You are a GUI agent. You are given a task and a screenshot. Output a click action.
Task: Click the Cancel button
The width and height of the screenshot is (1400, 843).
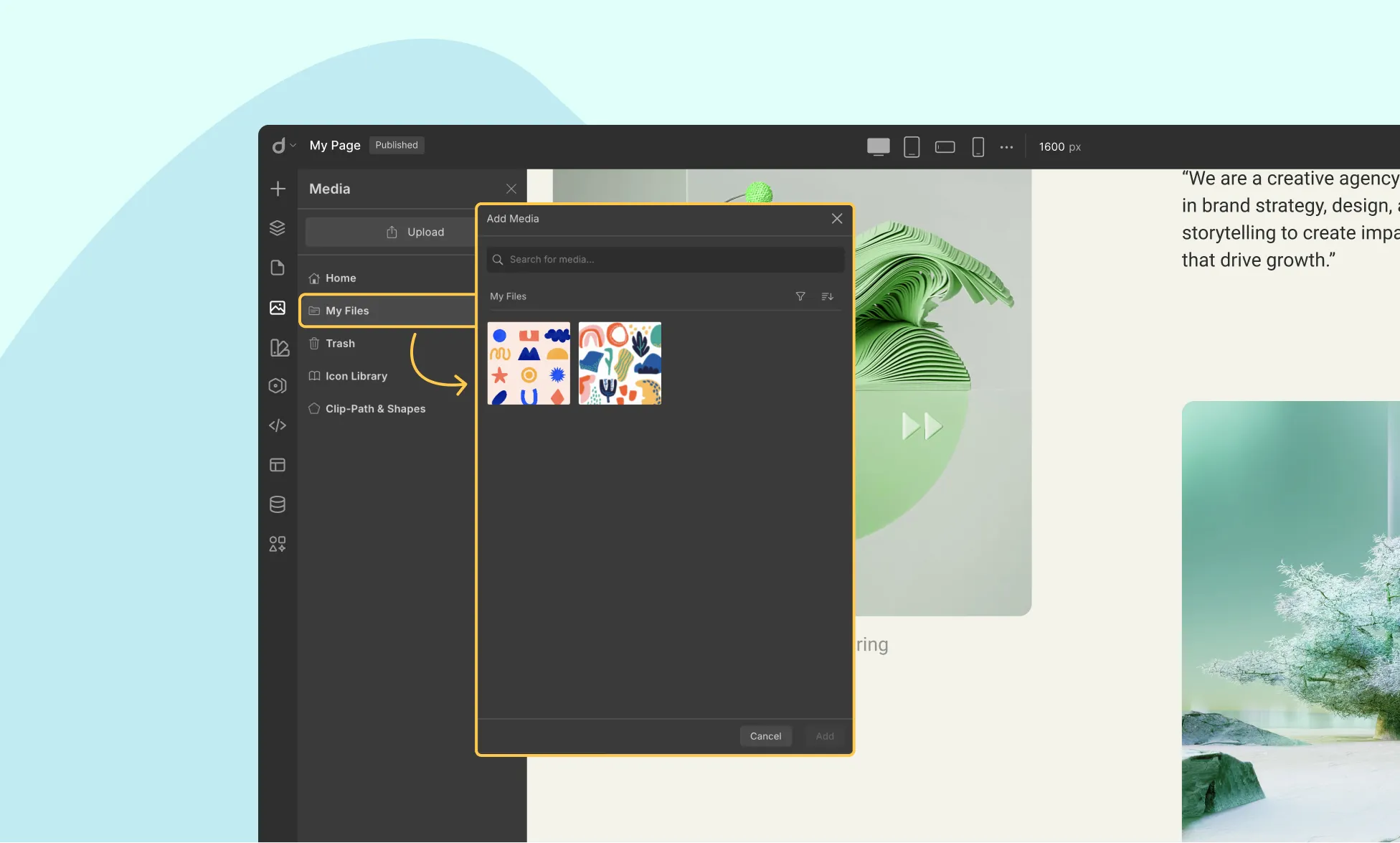[766, 736]
